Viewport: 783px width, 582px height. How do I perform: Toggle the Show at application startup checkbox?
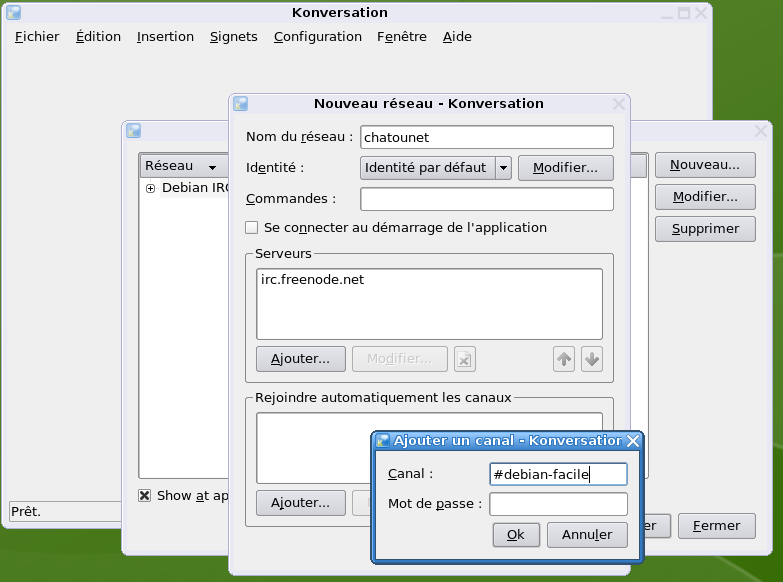click(x=145, y=495)
